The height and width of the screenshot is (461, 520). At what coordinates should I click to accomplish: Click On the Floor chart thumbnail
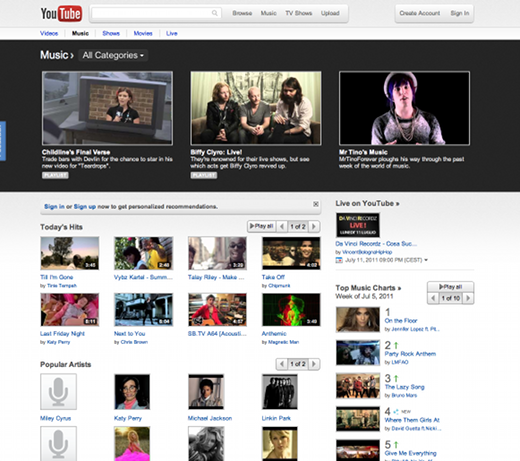(358, 320)
